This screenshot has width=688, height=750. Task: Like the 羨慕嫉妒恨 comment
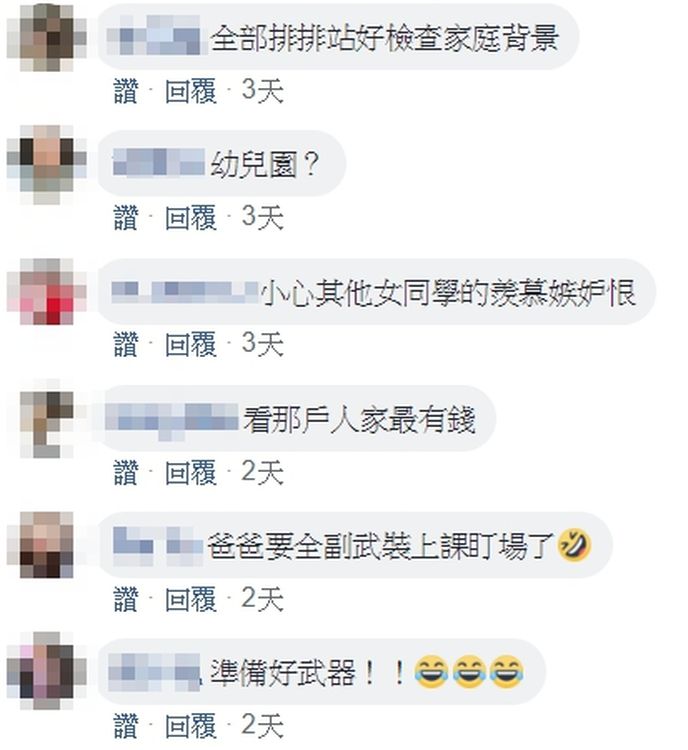[x=126, y=344]
